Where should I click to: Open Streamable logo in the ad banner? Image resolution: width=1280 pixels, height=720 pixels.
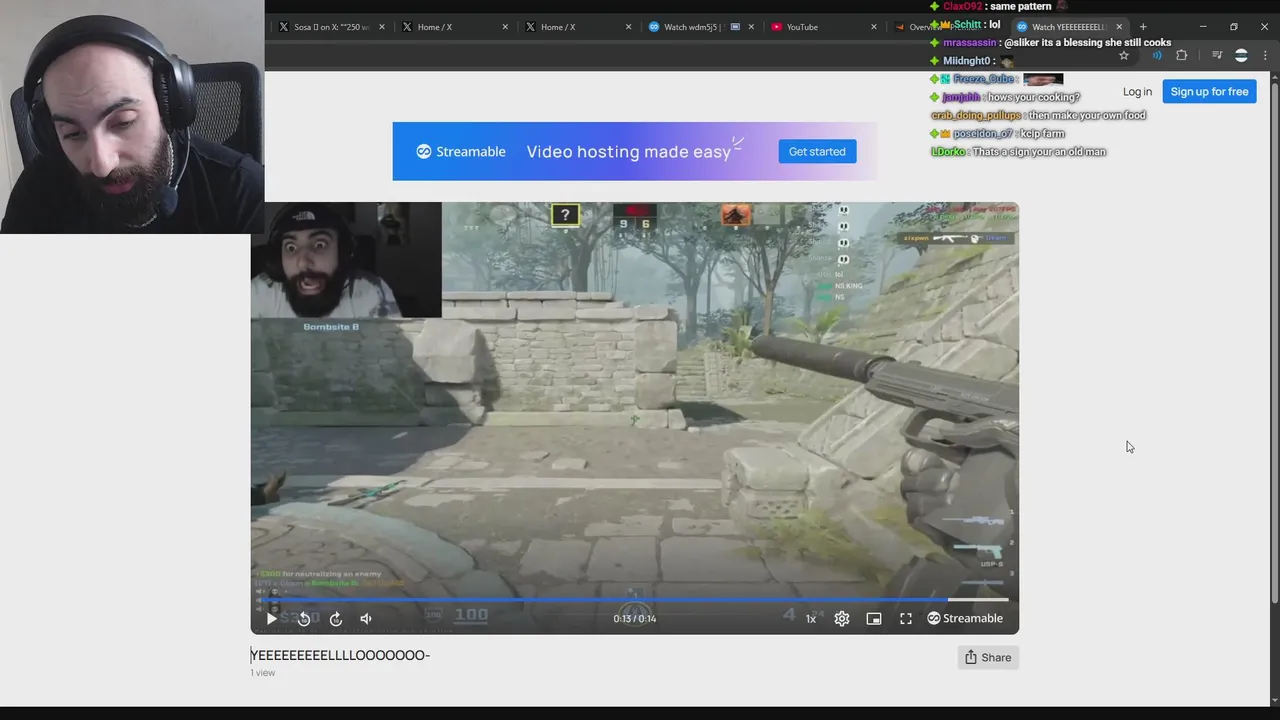click(x=461, y=152)
